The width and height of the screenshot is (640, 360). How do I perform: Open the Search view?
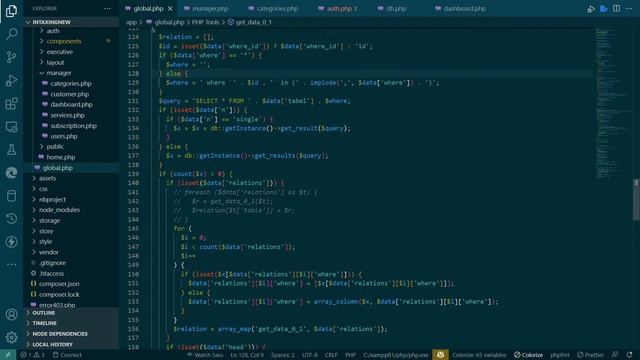tap(11, 33)
